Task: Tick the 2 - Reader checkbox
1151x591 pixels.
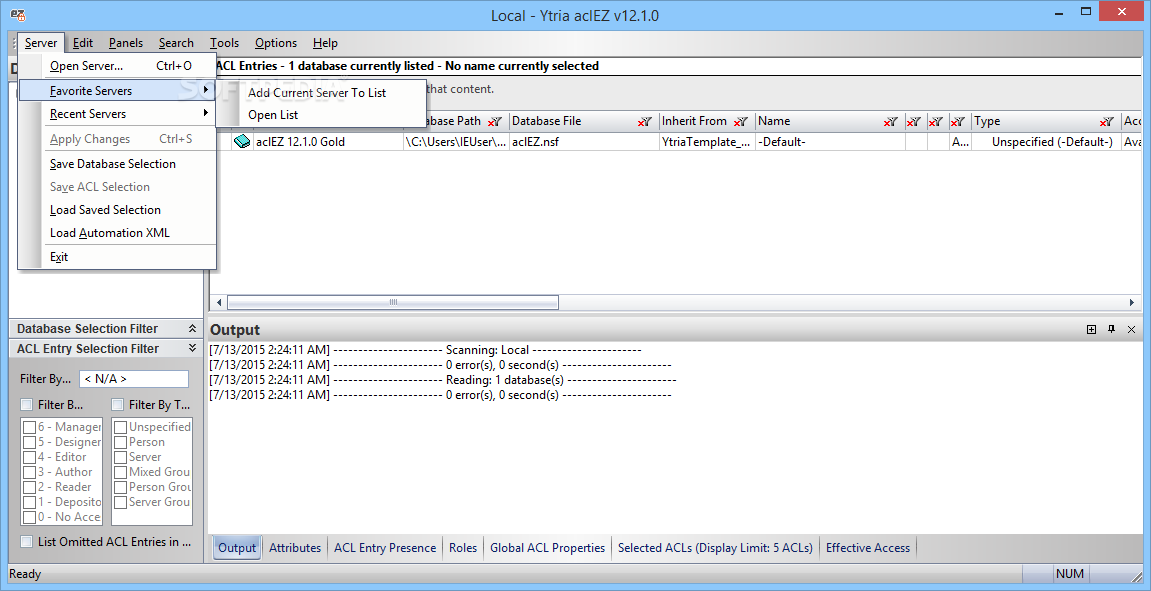Action: click(29, 487)
